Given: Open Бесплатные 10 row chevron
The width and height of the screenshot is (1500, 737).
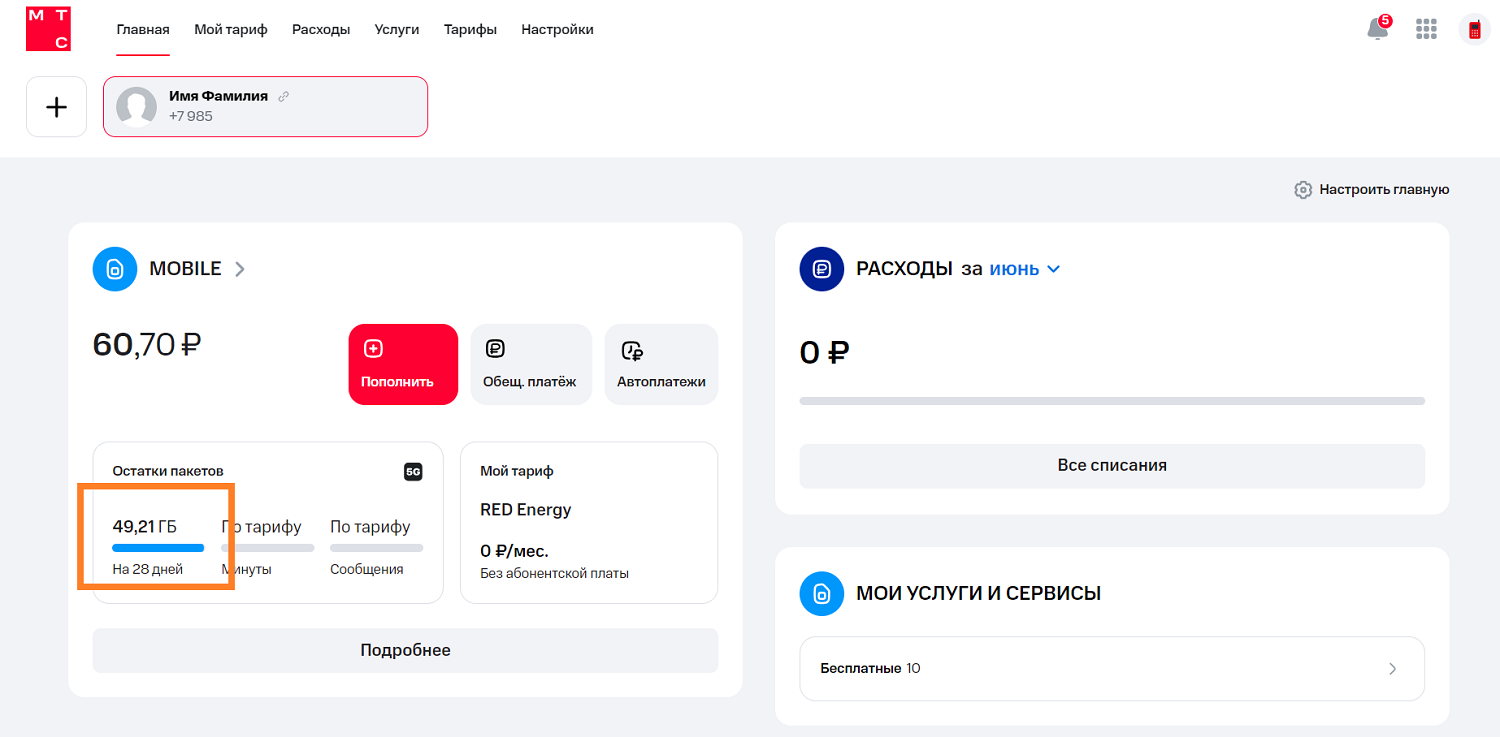Looking at the screenshot, I should [x=1393, y=669].
